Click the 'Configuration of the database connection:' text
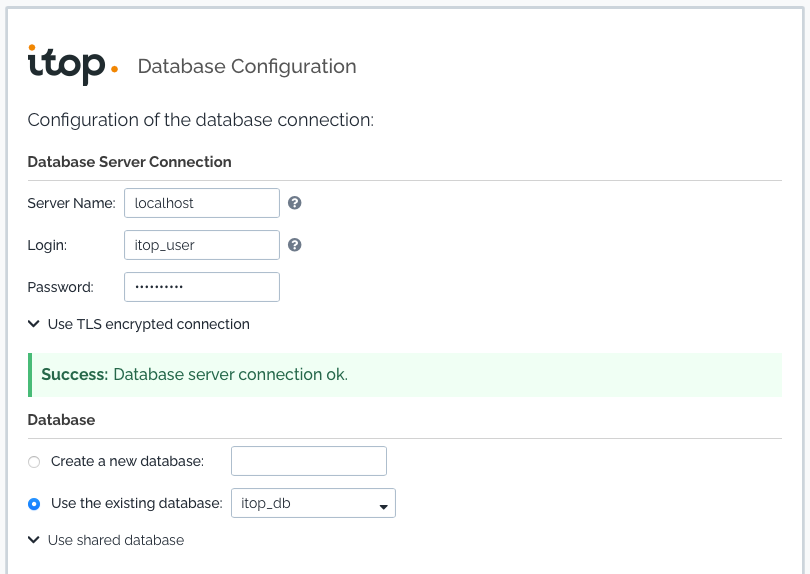810x574 pixels. (200, 120)
